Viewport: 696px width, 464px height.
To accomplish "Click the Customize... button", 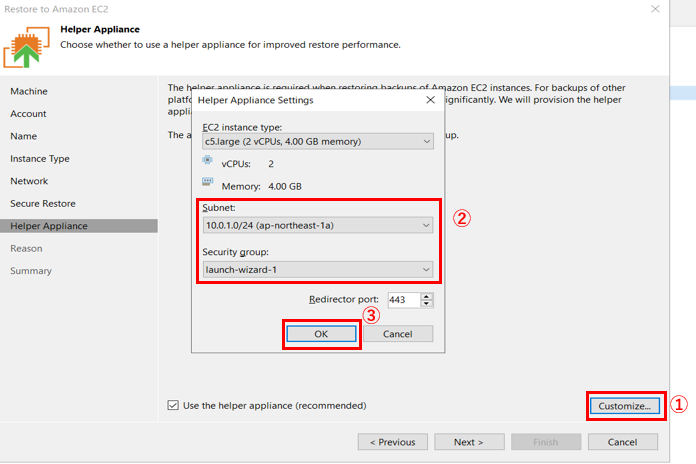I will click(x=625, y=406).
